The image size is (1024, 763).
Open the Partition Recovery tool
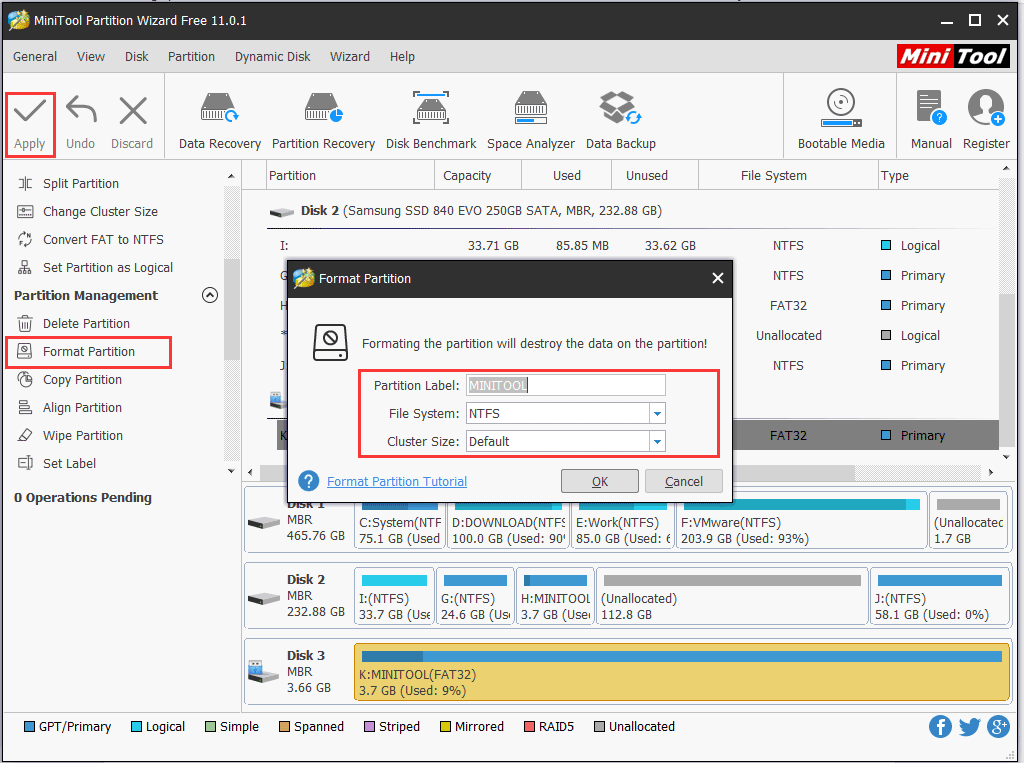pyautogui.click(x=323, y=122)
